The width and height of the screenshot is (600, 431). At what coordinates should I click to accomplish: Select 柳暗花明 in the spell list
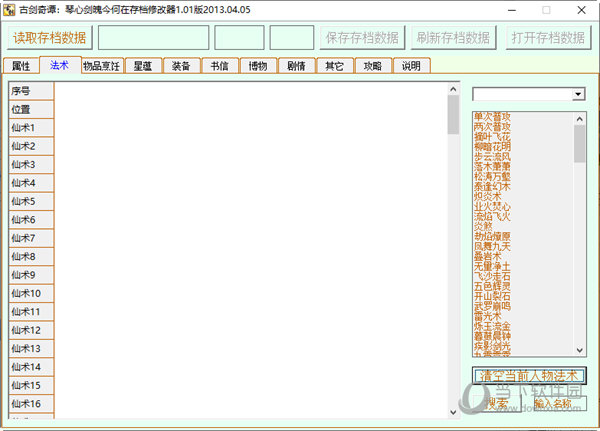point(492,147)
